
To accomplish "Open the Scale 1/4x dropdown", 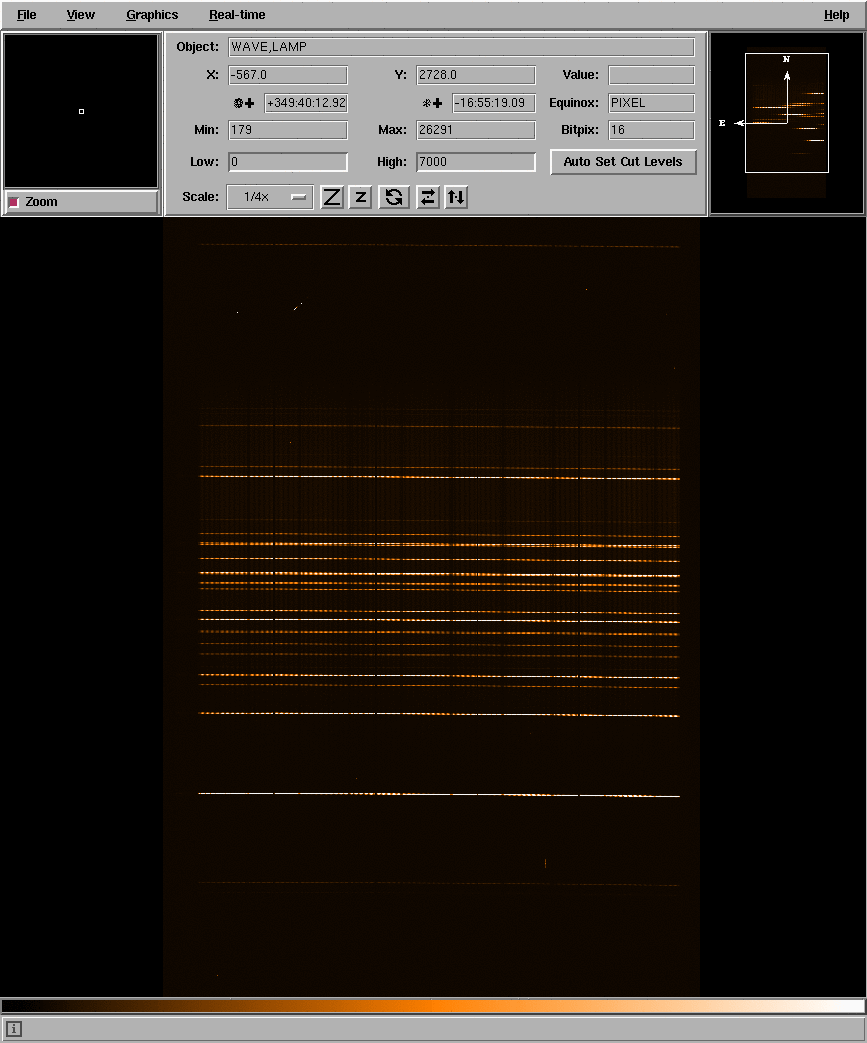I will 269,197.
